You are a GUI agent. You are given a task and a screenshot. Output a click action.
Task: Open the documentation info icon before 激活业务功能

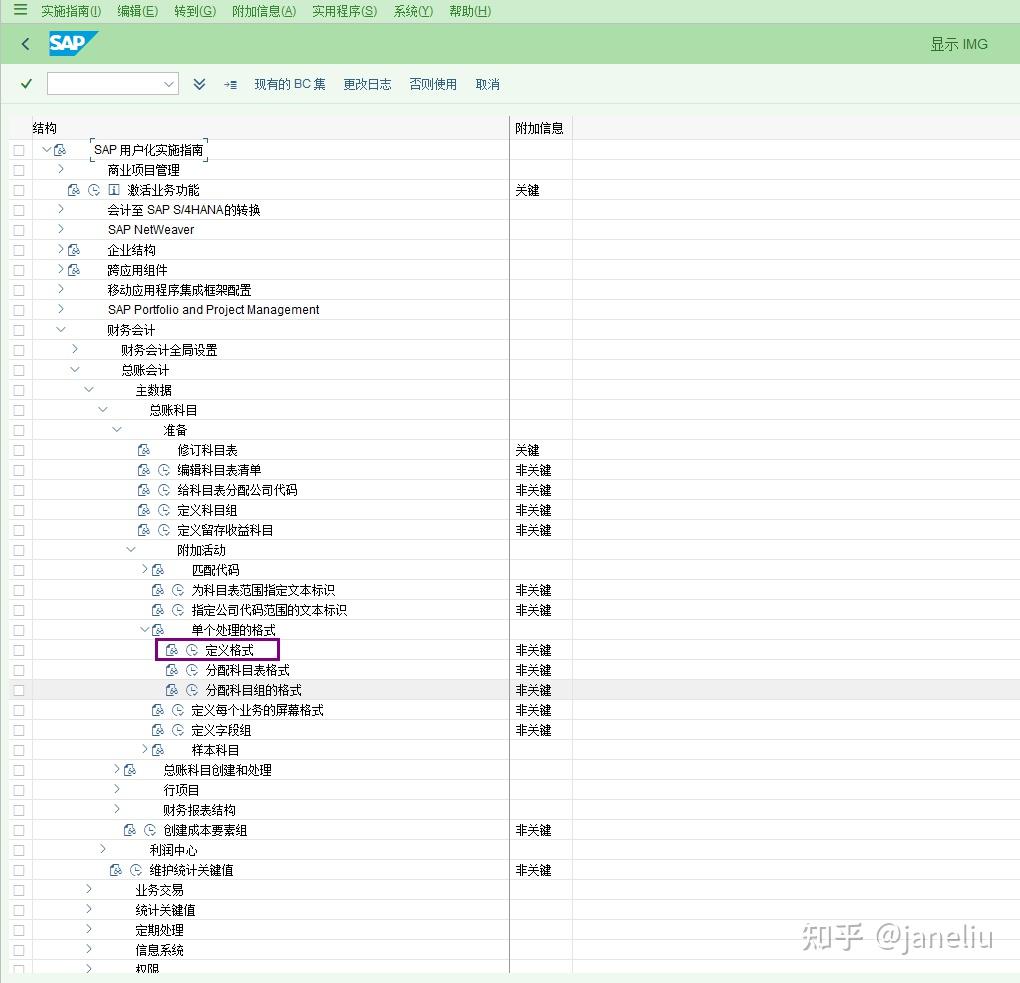(x=112, y=190)
